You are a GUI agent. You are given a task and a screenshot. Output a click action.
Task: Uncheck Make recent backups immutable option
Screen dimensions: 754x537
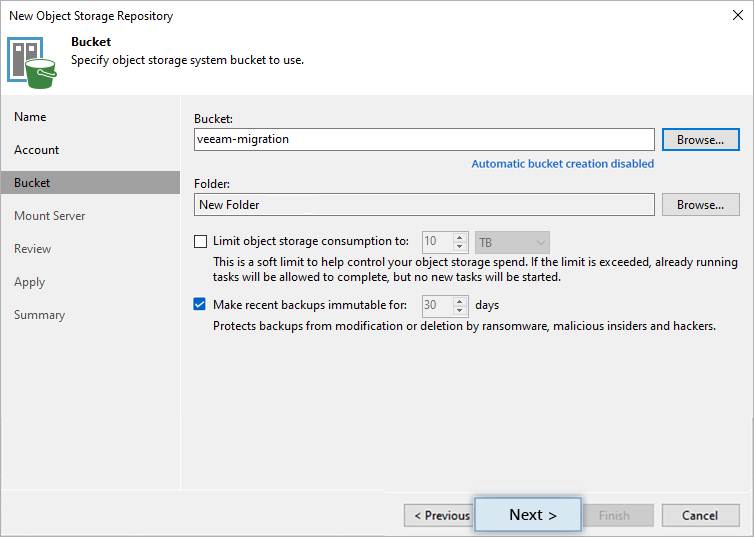click(x=200, y=304)
